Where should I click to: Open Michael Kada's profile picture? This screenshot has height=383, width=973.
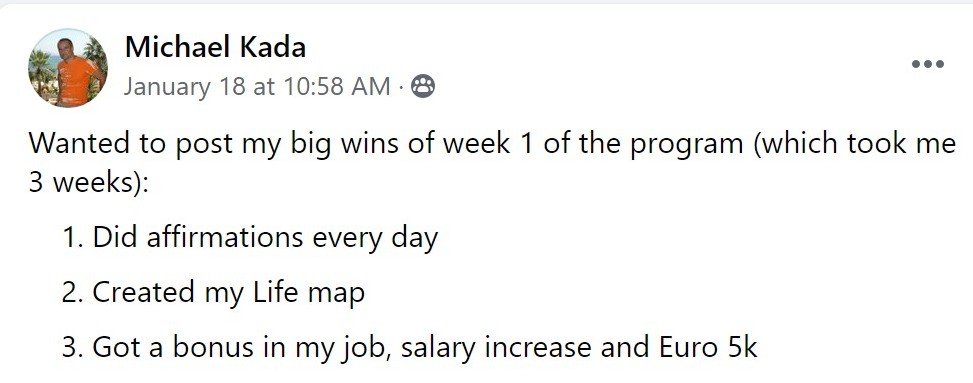click(68, 68)
